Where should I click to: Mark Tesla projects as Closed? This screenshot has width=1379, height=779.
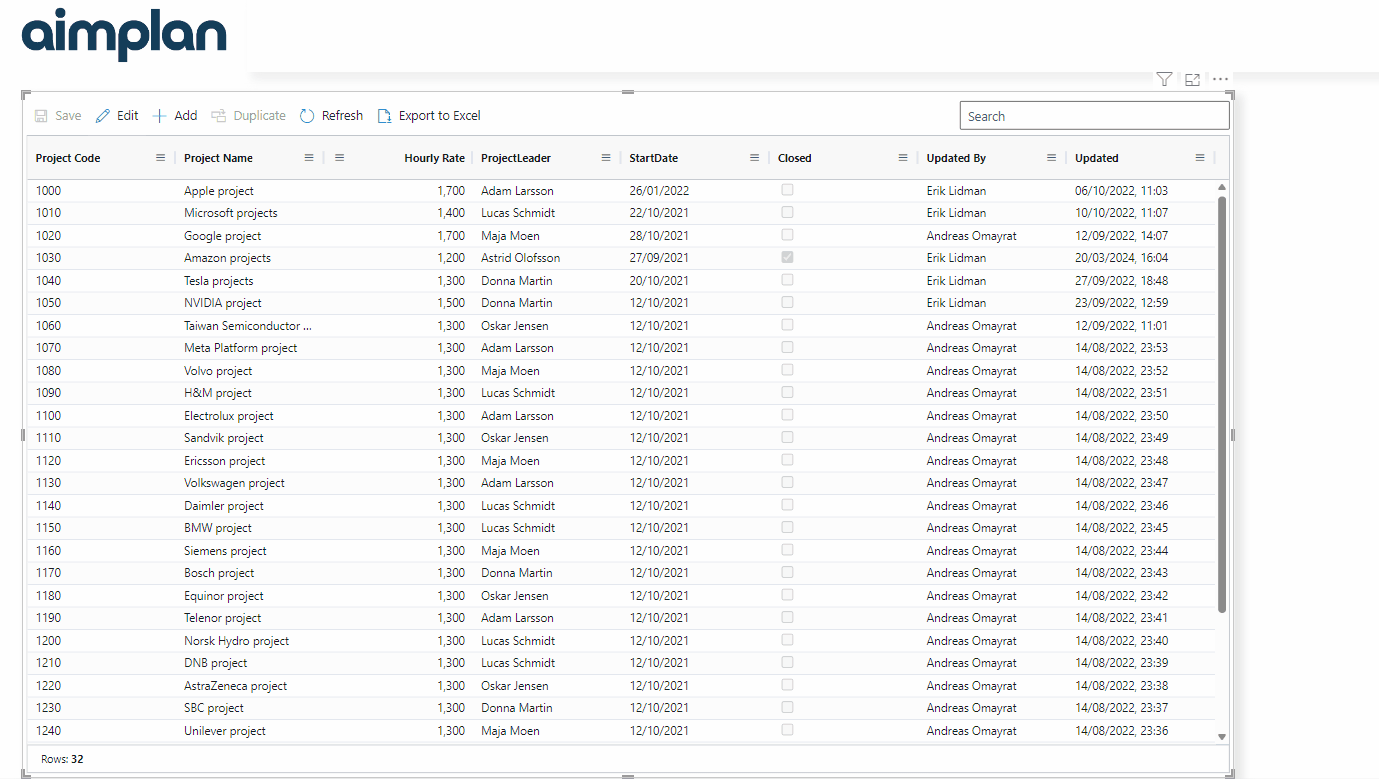pyautogui.click(x=787, y=279)
